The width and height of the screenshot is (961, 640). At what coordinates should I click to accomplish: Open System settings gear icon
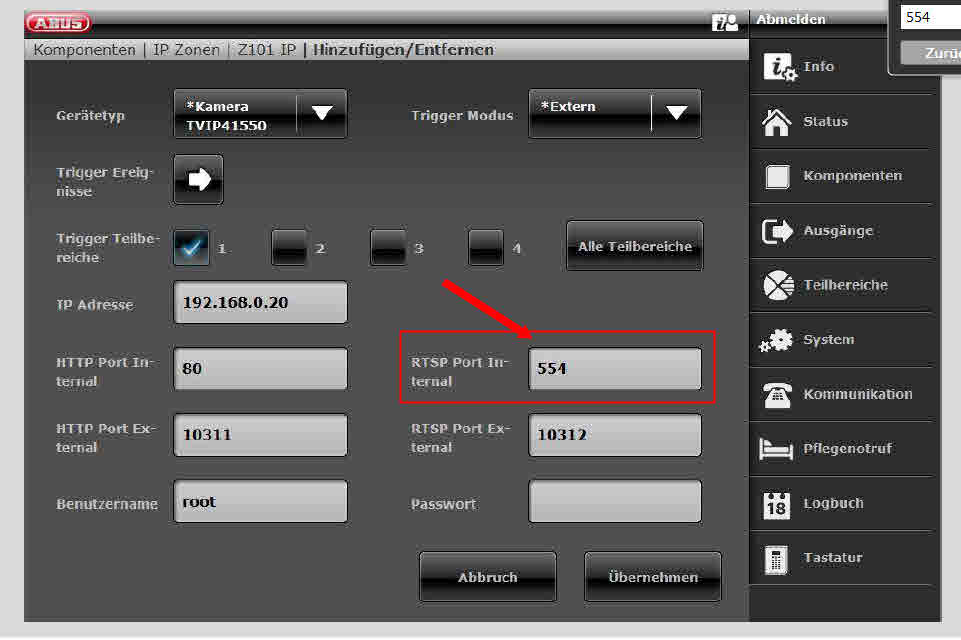(777, 340)
